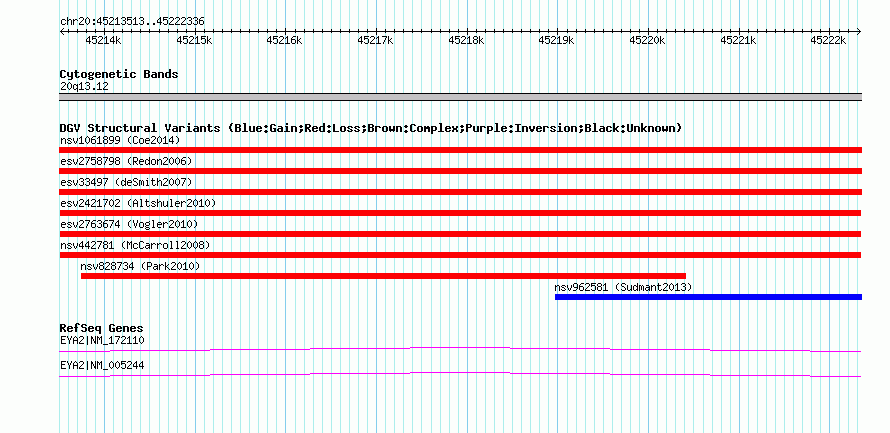Select the red bar under nsv1061899 (Coe2014)
The height and width of the screenshot is (433, 890).
(x=460, y=150)
